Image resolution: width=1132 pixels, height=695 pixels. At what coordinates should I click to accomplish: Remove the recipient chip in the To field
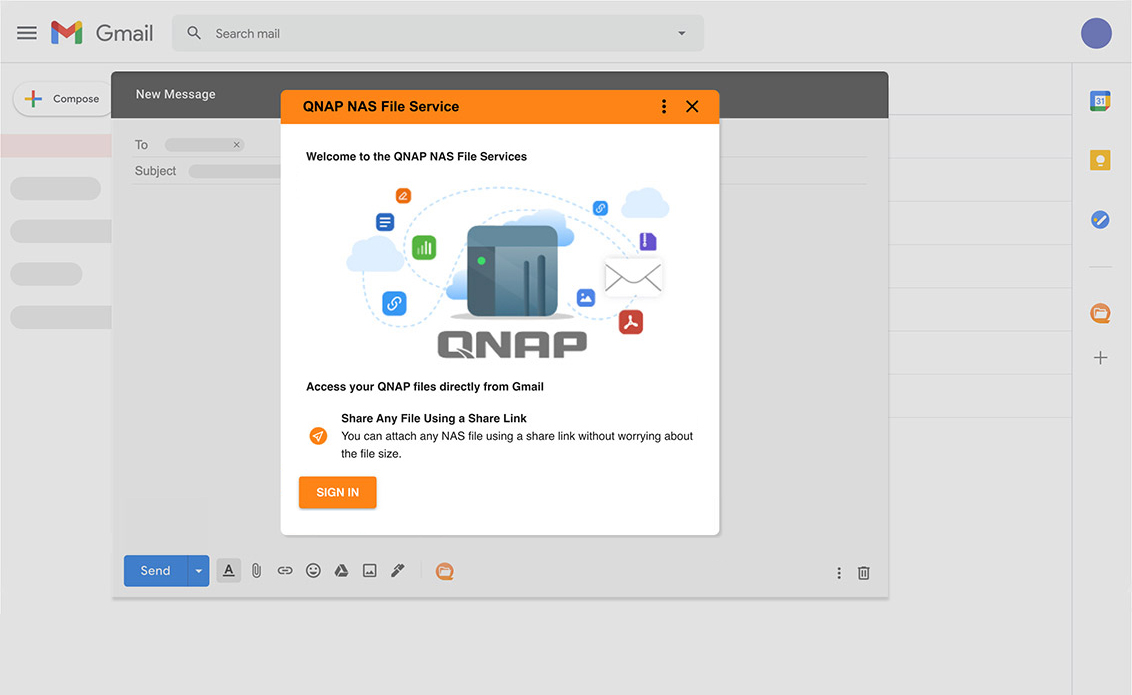(x=236, y=144)
